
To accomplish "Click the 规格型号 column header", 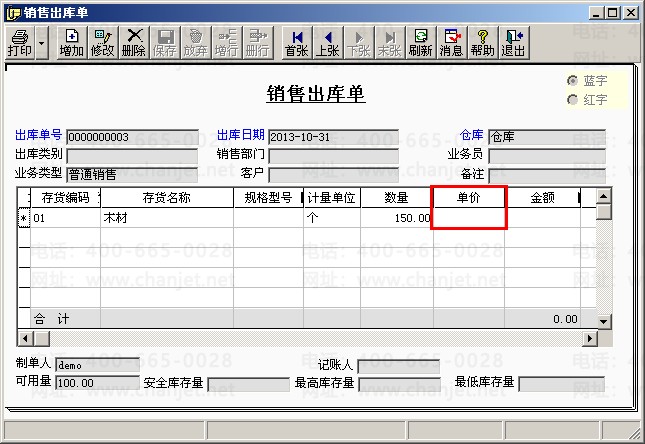I will point(268,198).
